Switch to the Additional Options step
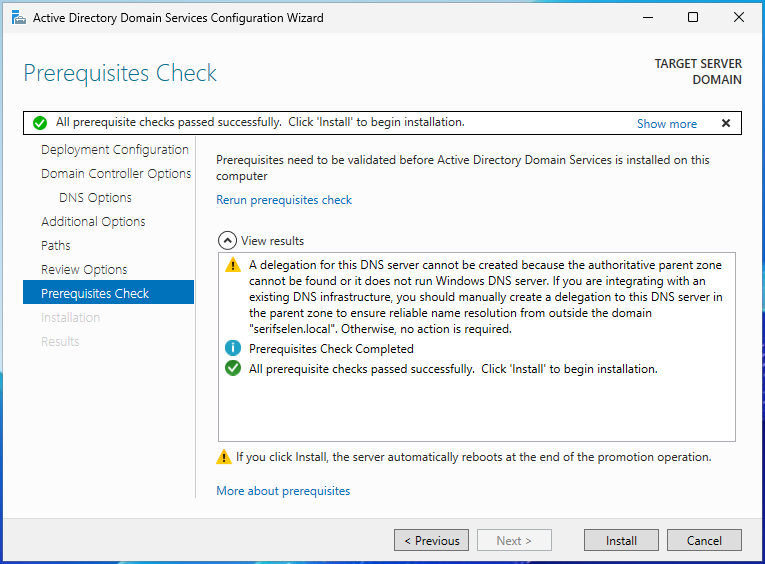Image resolution: width=765 pixels, height=564 pixels. click(x=93, y=222)
